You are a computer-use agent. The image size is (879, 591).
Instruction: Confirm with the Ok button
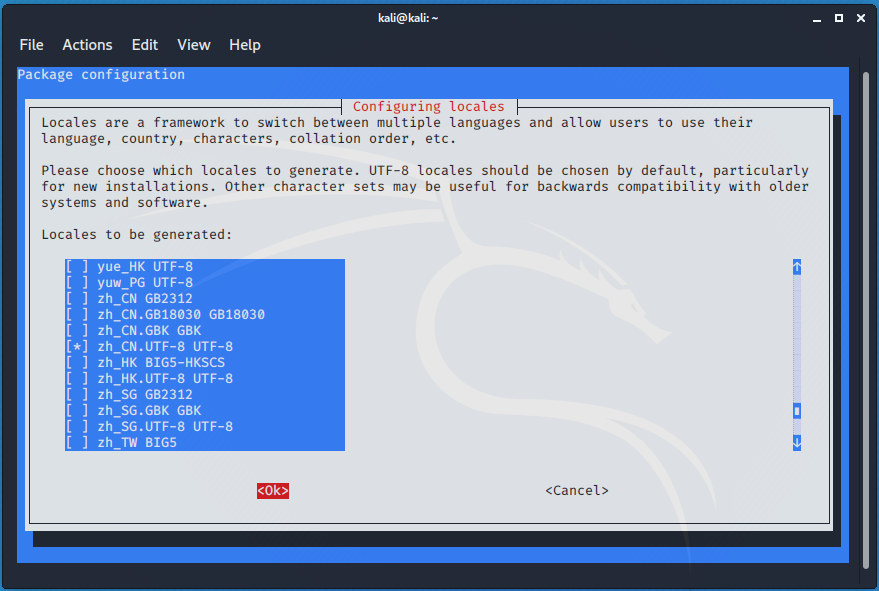tap(273, 491)
